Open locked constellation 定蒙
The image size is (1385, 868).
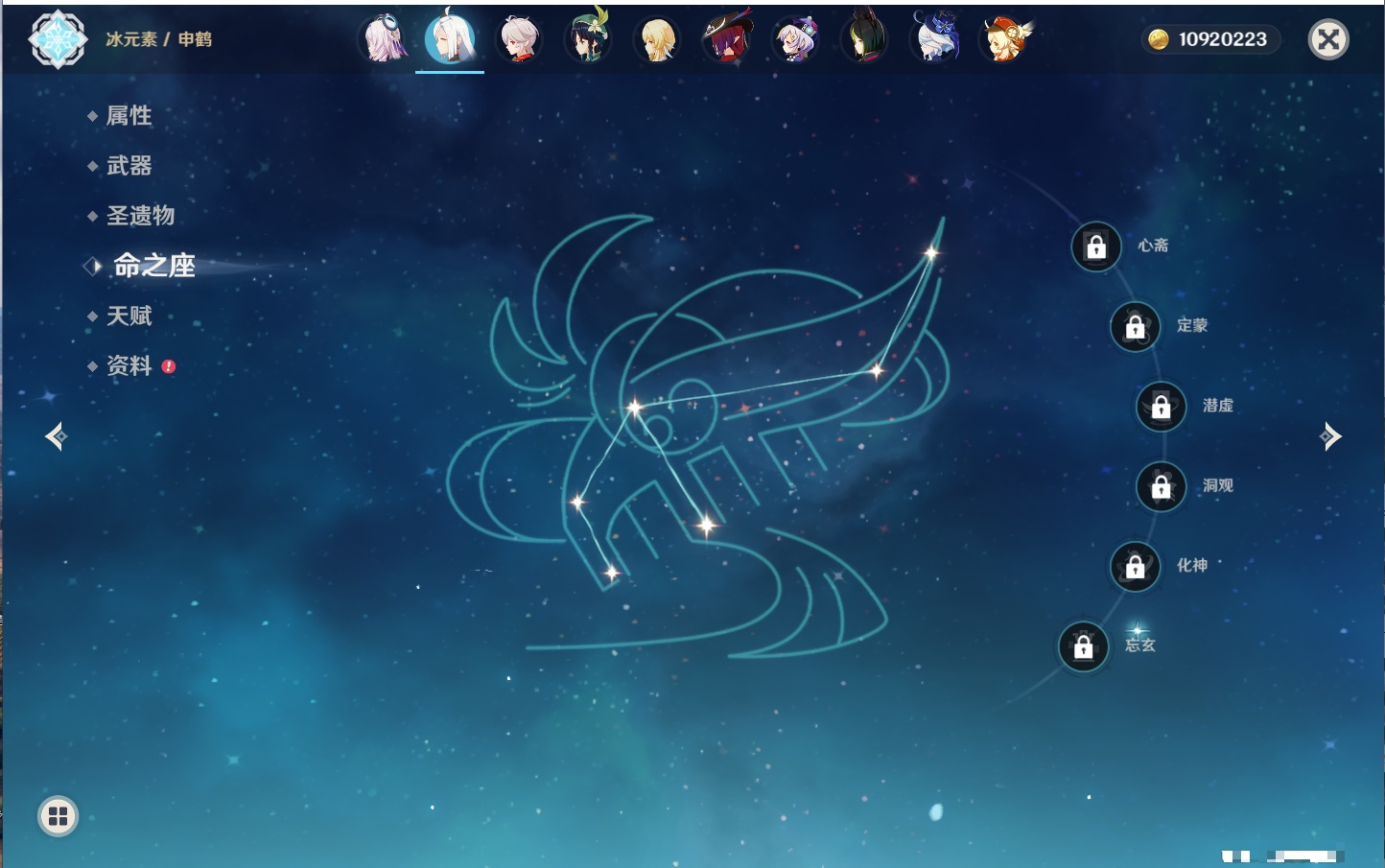click(1135, 327)
